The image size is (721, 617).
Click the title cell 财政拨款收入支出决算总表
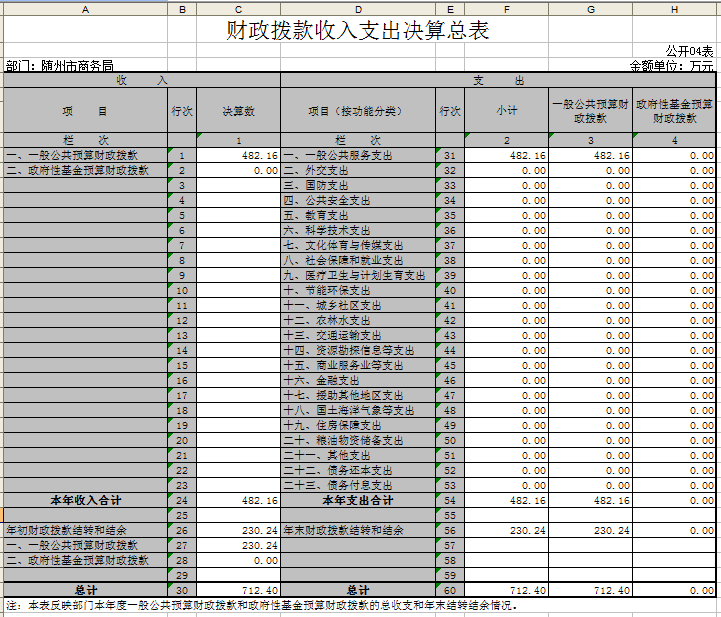click(x=358, y=31)
